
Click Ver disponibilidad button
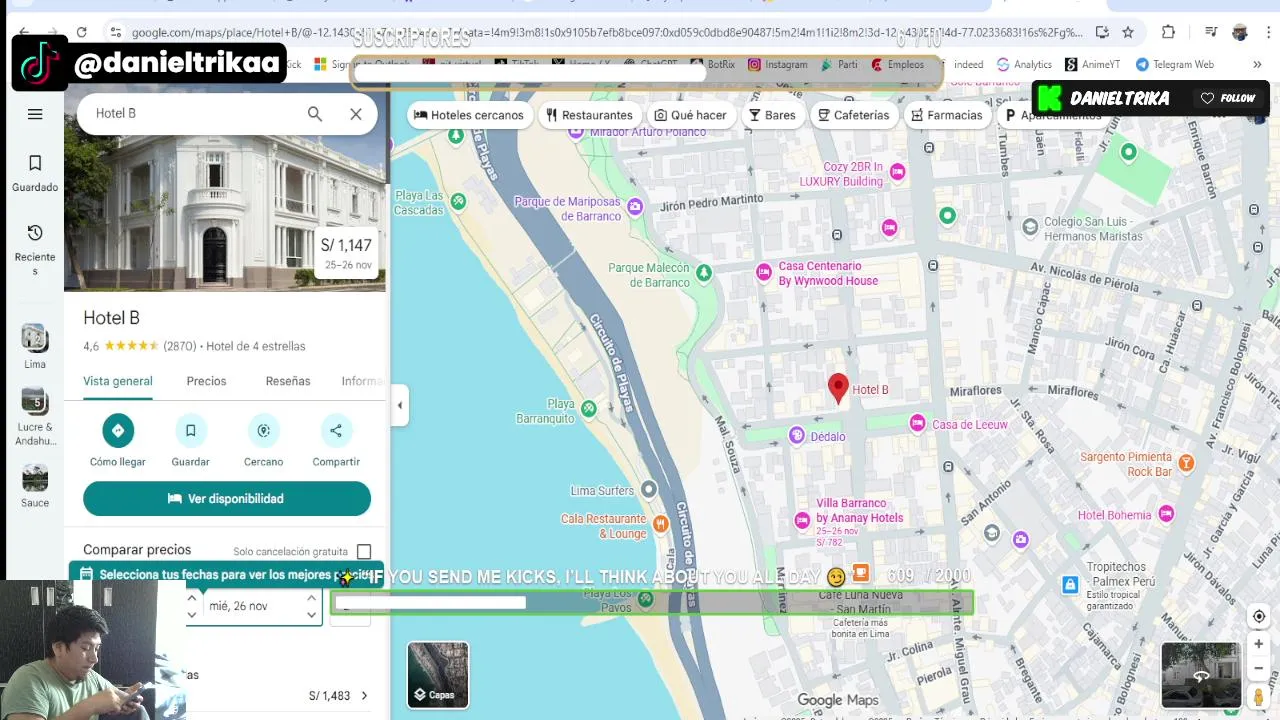[x=227, y=499]
